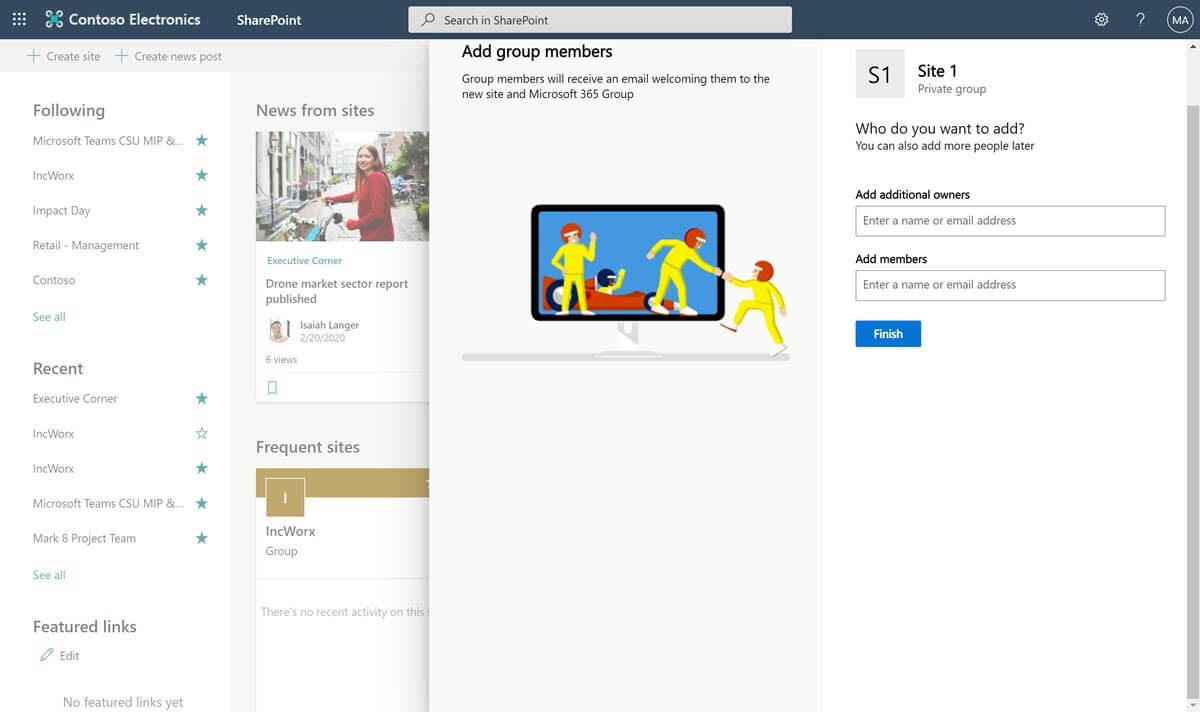Screen dimensions: 1200x712
Task: Click the plus icon beside Create news post
Action: [x=121, y=55]
